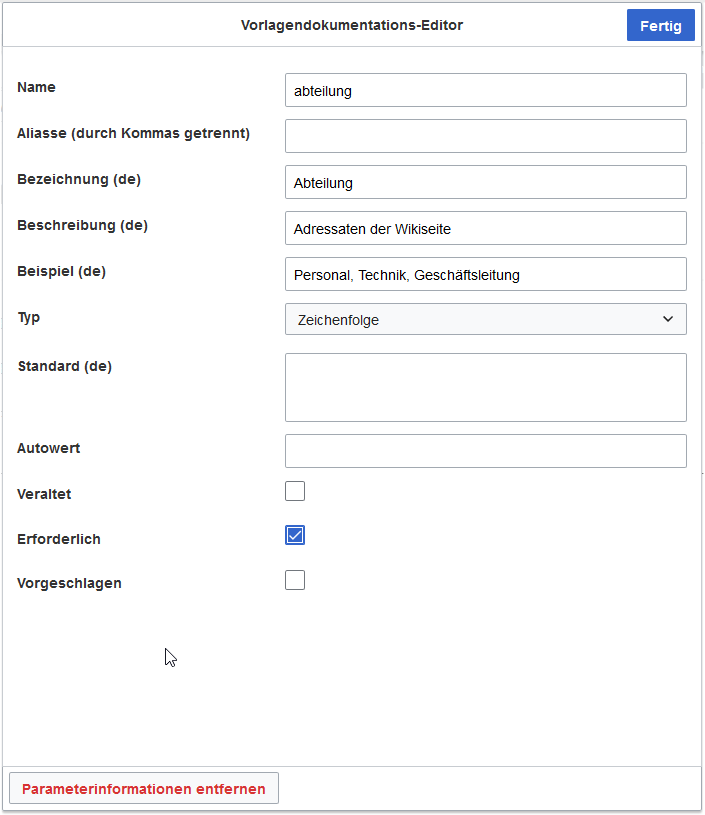Focus the Beispiel field listing Personal, Technik
Image resolution: width=705 pixels, height=815 pixels.
click(485, 274)
